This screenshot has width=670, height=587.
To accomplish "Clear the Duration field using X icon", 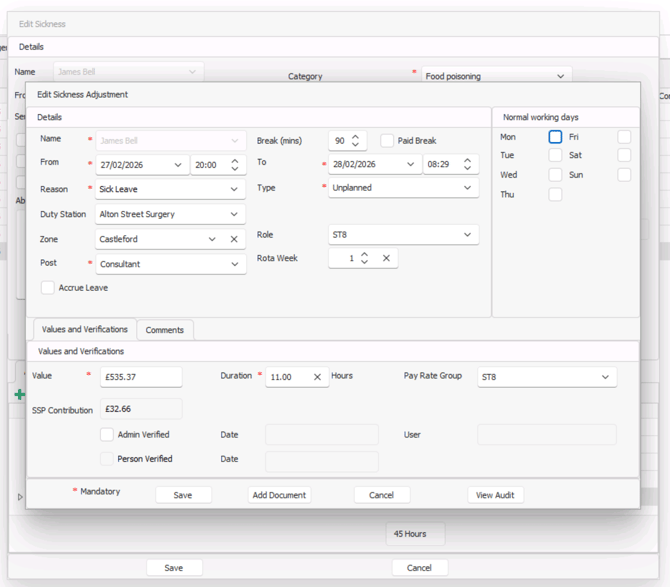I will click(317, 377).
